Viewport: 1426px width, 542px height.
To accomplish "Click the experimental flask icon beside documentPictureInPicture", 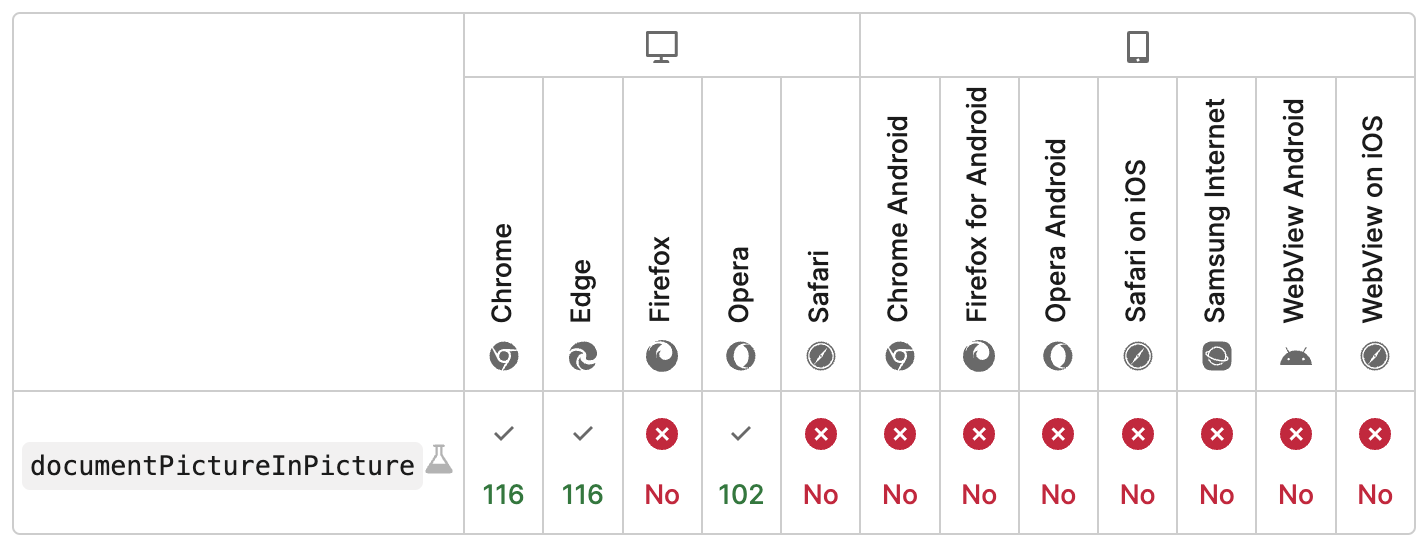I will [x=439, y=459].
